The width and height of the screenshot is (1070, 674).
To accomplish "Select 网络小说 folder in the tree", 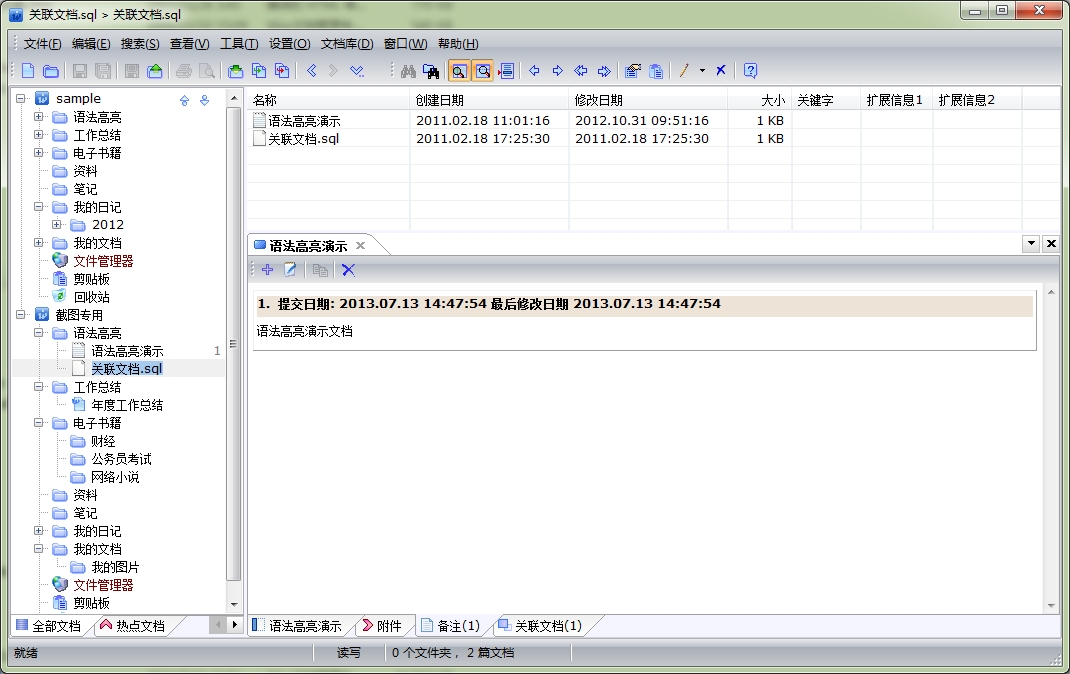I will pyautogui.click(x=115, y=477).
